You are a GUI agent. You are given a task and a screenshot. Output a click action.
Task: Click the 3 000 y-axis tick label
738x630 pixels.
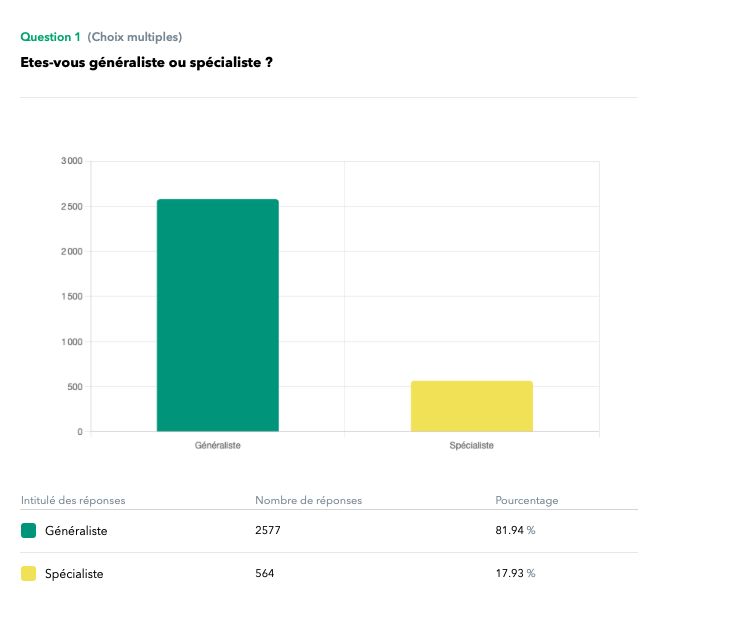72,161
